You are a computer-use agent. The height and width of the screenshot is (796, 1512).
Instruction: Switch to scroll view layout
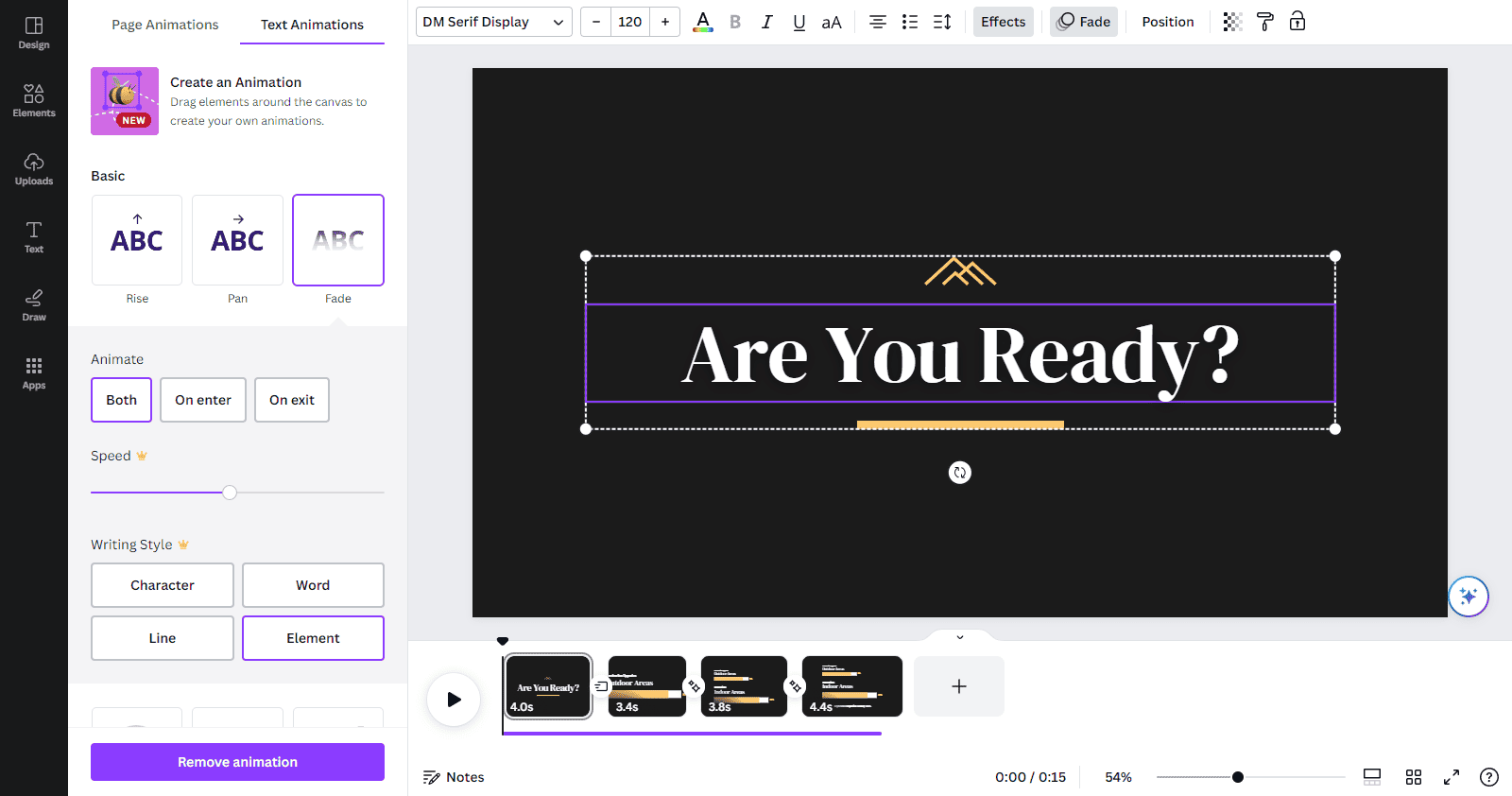1372,777
